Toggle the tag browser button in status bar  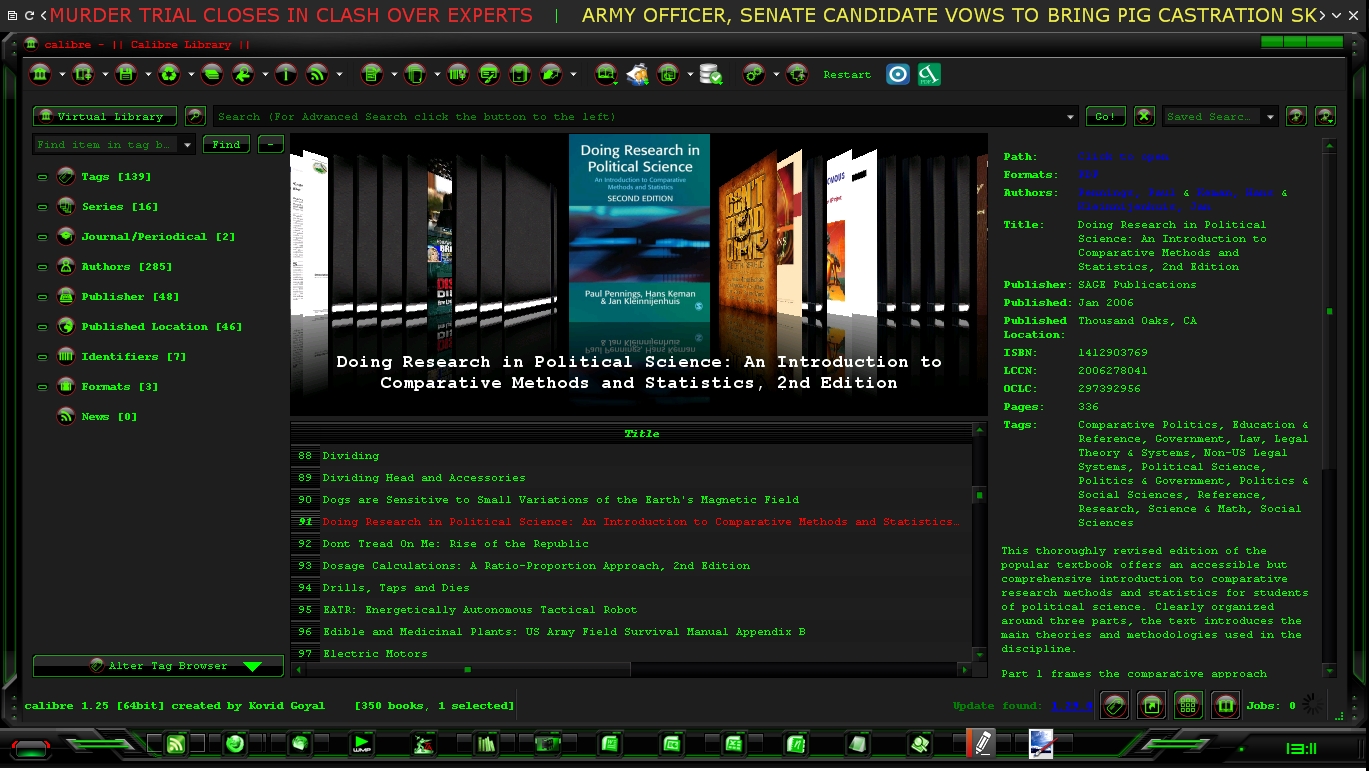[1115, 705]
